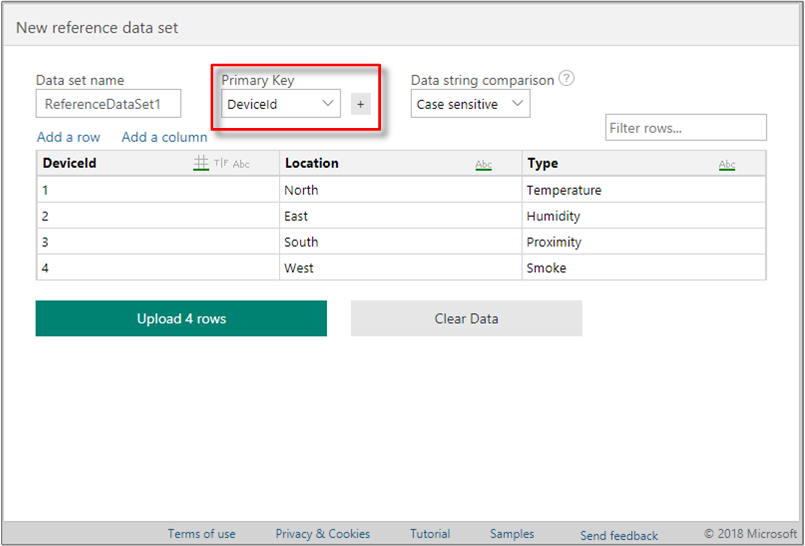Image resolution: width=805 pixels, height=546 pixels.
Task: Expand the Primary Key dropdown
Action: (281, 104)
